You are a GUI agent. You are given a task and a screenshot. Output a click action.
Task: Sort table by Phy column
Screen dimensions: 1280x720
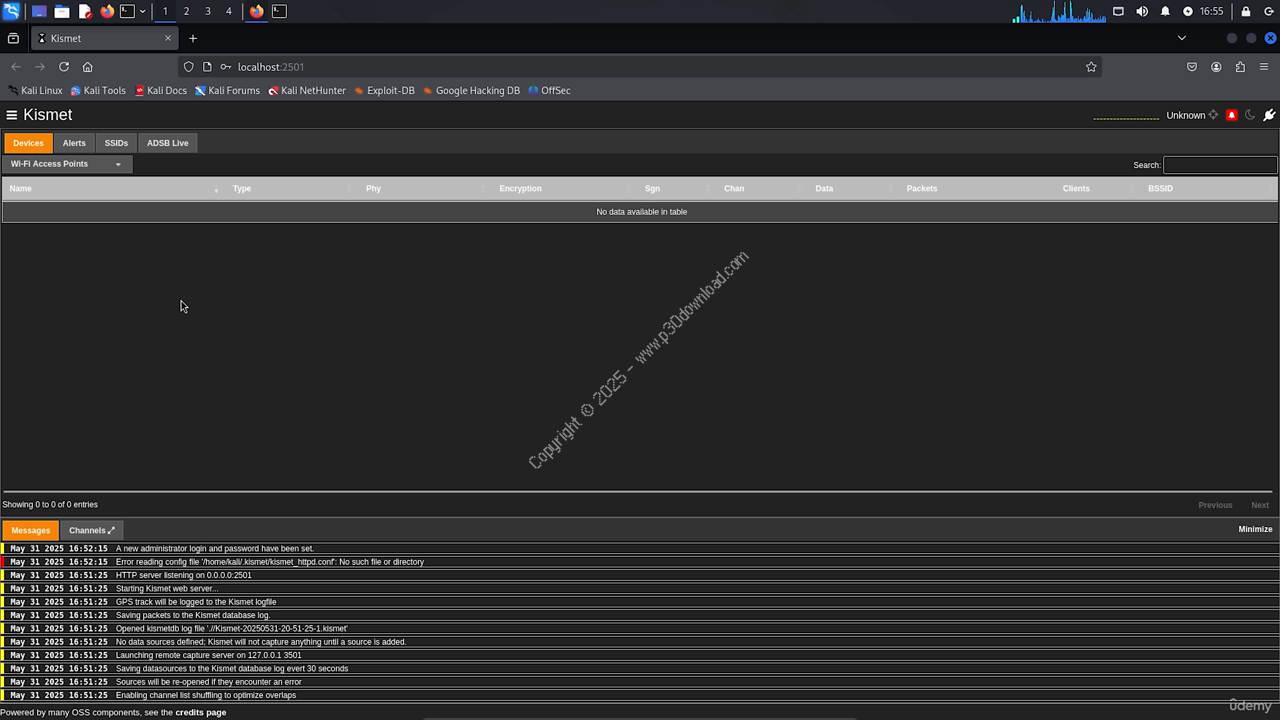425,188
